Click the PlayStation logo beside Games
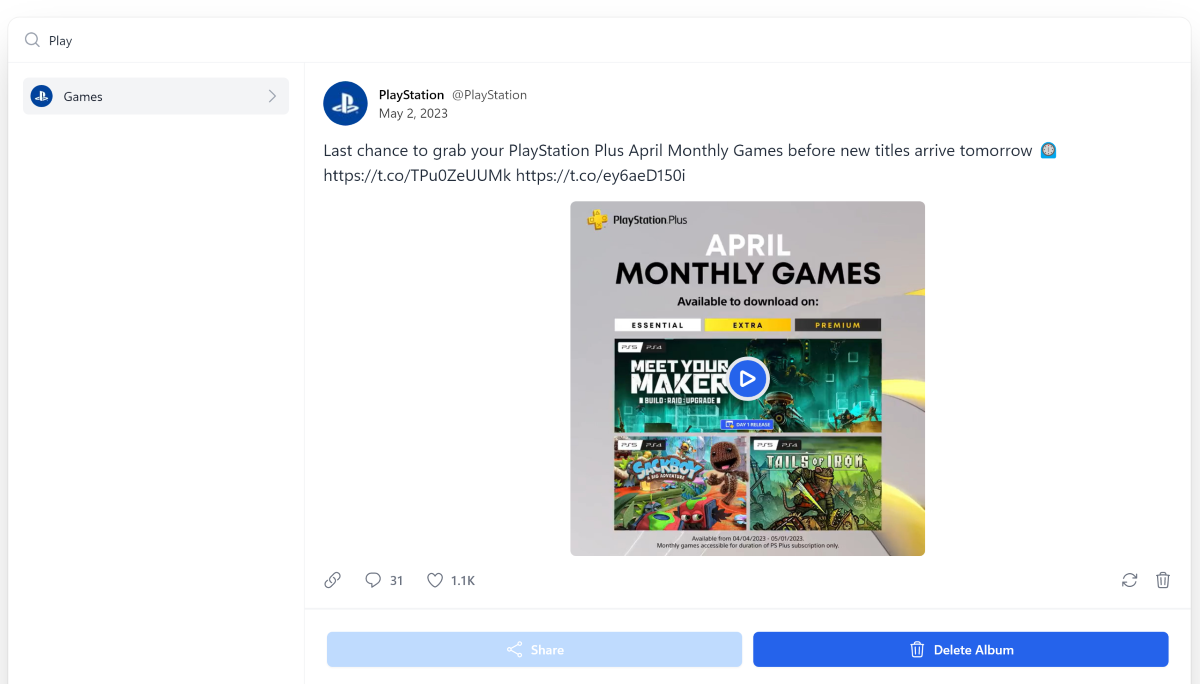 pyautogui.click(x=41, y=96)
